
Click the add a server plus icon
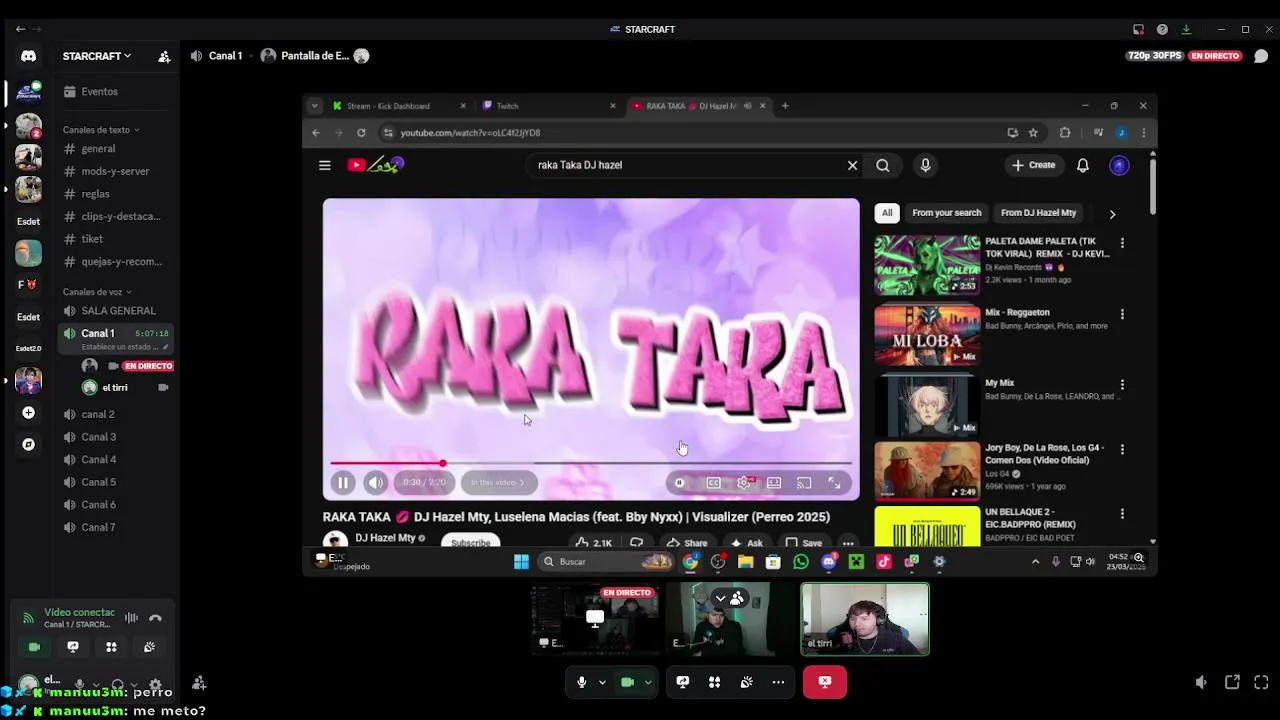tap(28, 412)
